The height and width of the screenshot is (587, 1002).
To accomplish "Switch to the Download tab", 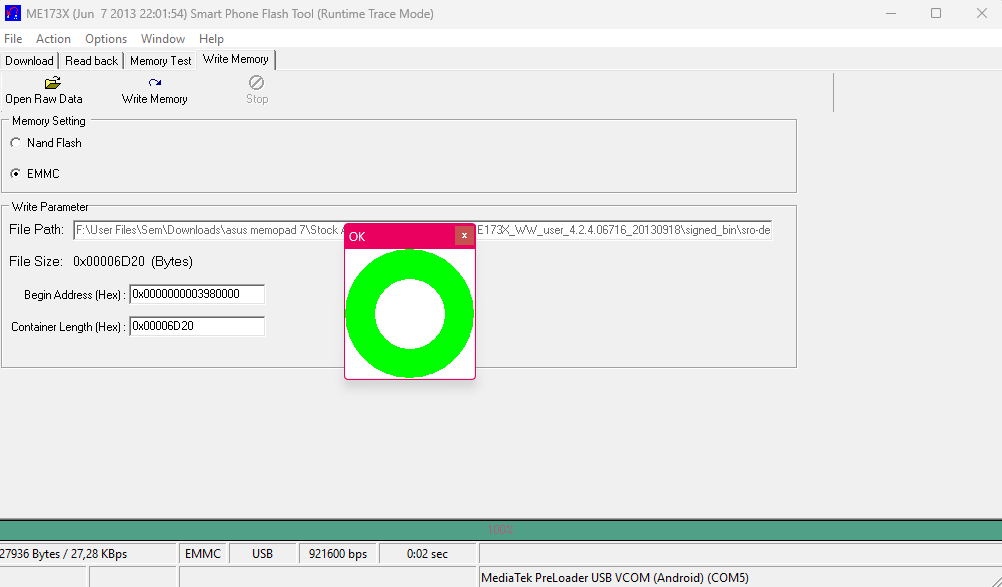I will (x=29, y=61).
